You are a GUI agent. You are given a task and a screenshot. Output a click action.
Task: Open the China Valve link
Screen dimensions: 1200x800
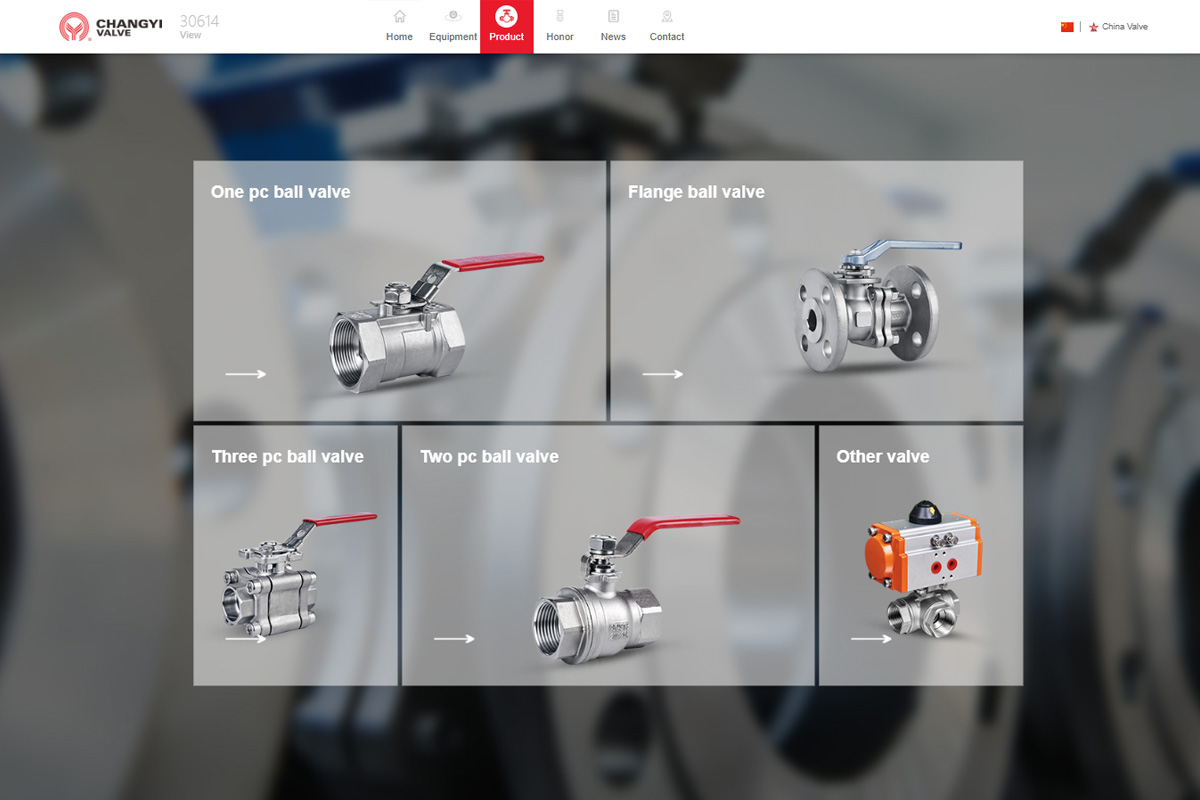tap(1124, 27)
